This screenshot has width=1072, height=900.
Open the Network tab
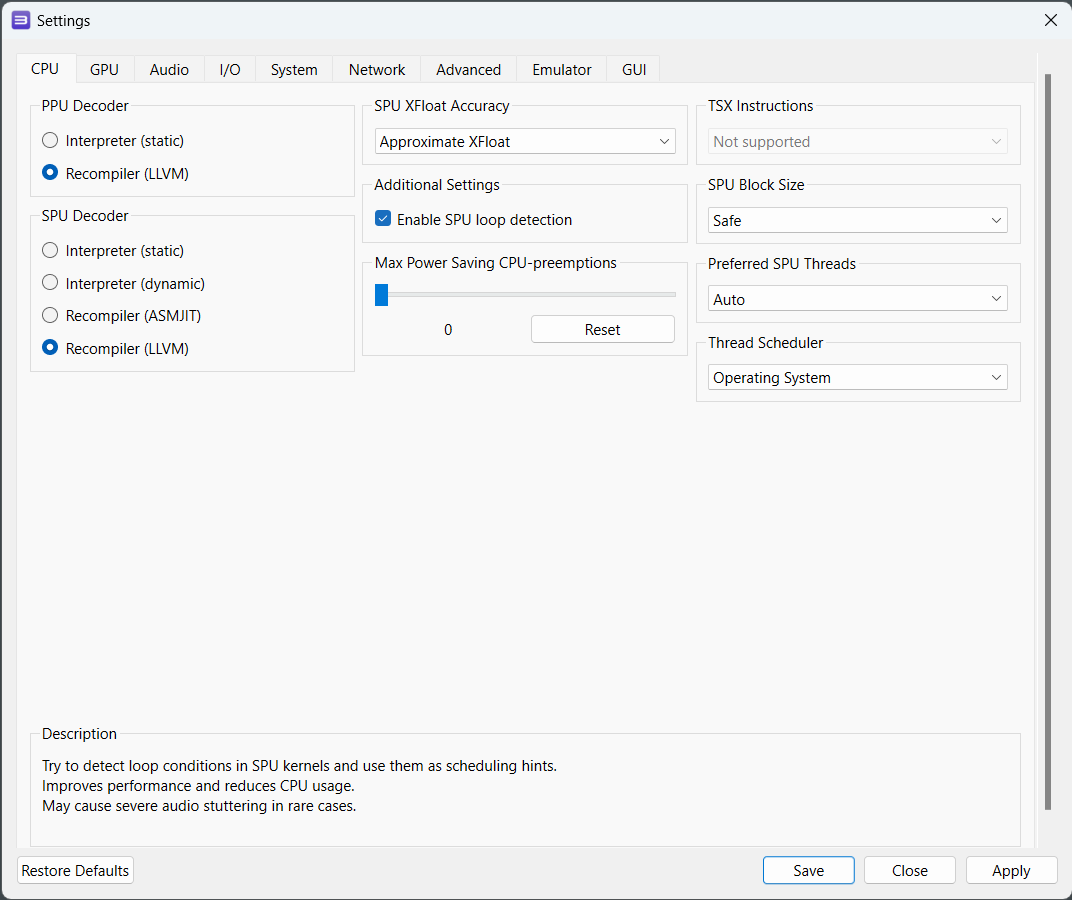[x=377, y=70]
